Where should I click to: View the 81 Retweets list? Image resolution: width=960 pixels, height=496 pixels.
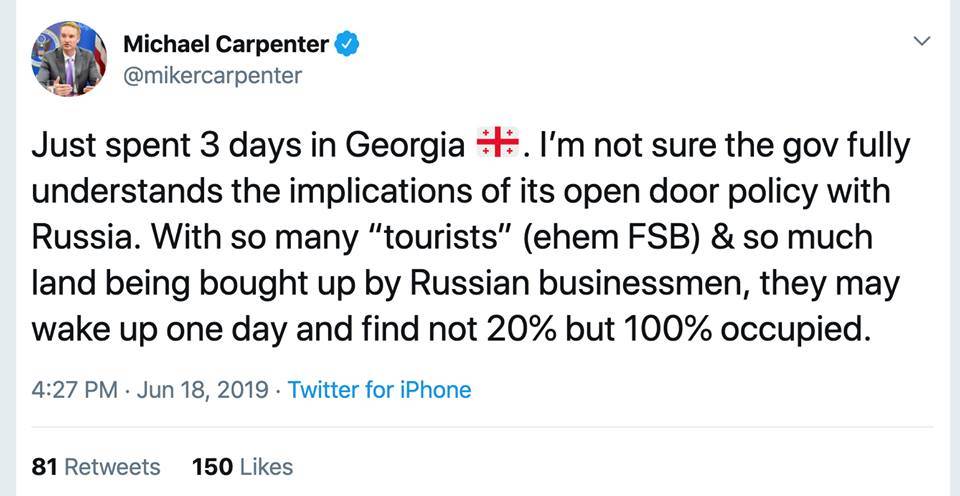coord(96,466)
